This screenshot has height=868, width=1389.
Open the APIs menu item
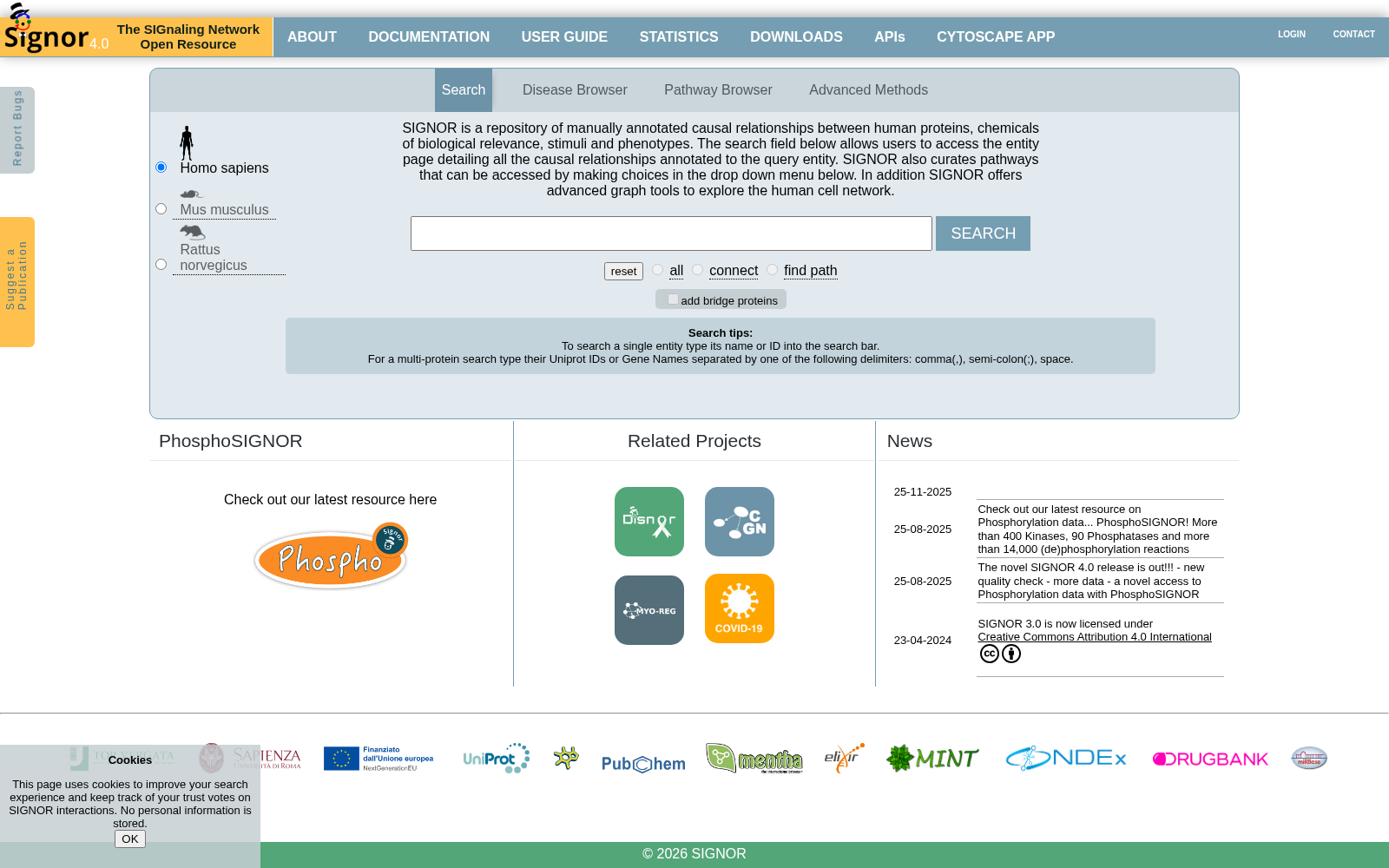pos(890,37)
